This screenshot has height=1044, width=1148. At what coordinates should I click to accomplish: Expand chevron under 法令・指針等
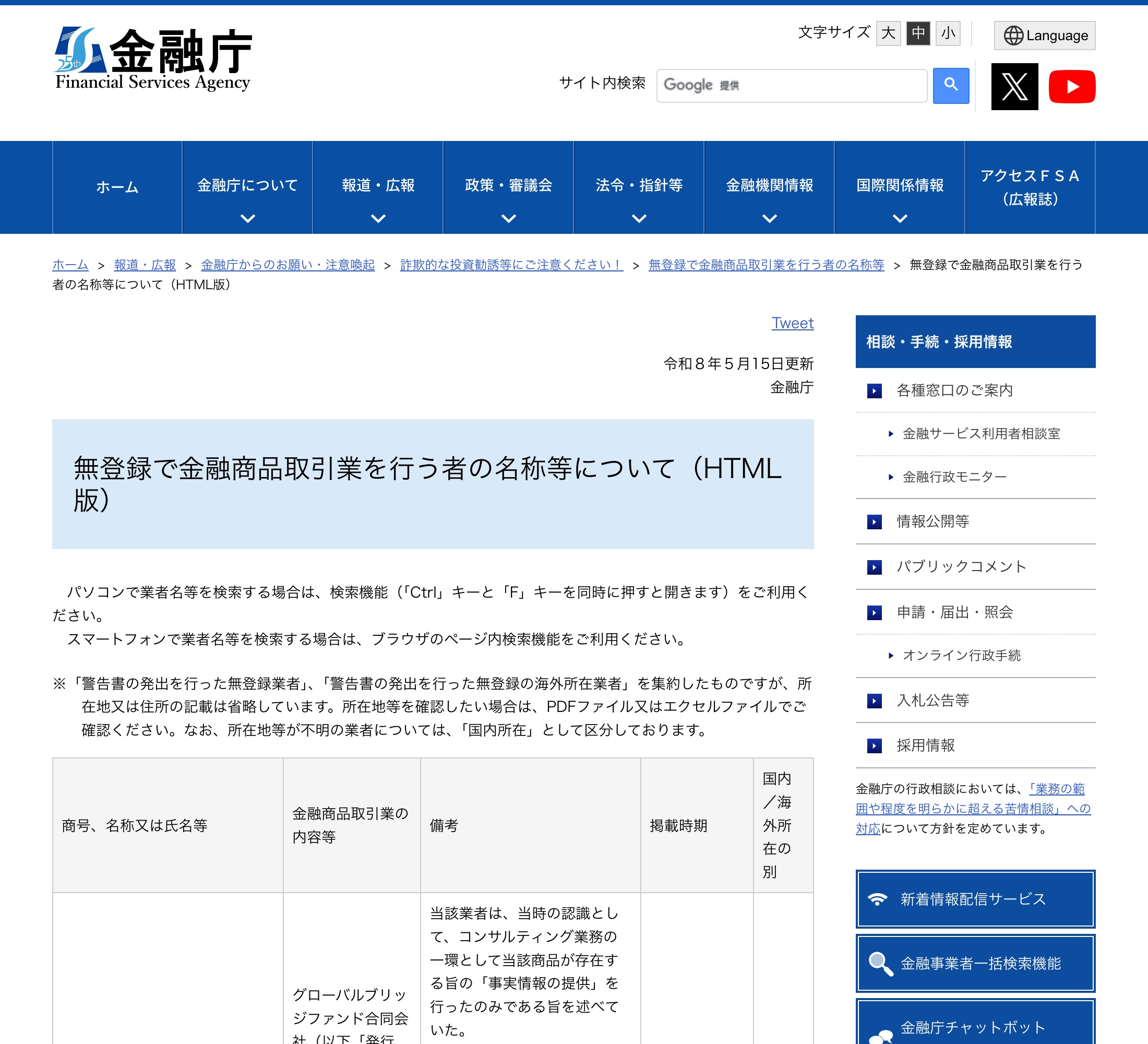(x=639, y=218)
